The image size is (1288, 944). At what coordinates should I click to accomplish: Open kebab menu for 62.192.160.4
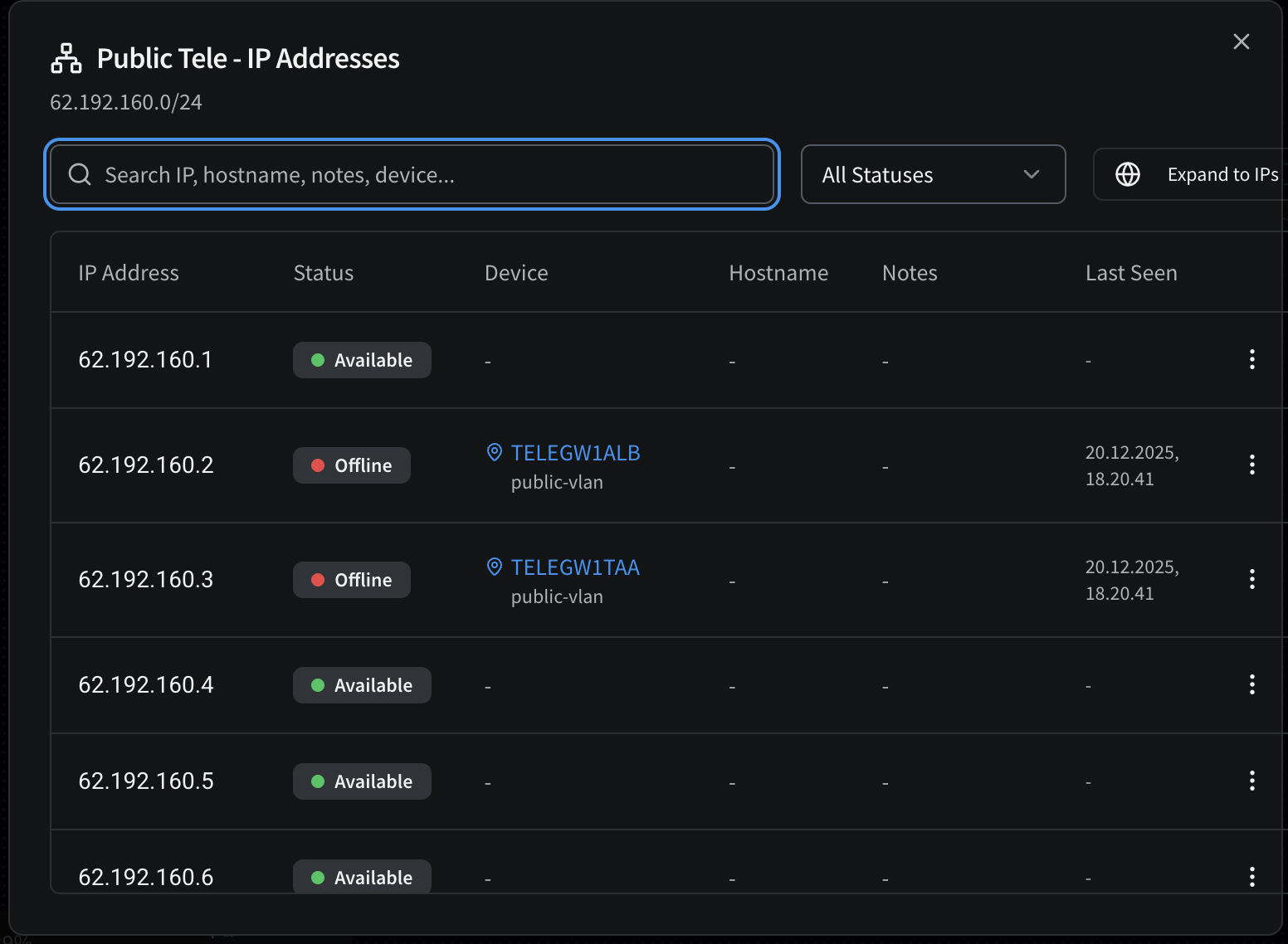(x=1251, y=684)
